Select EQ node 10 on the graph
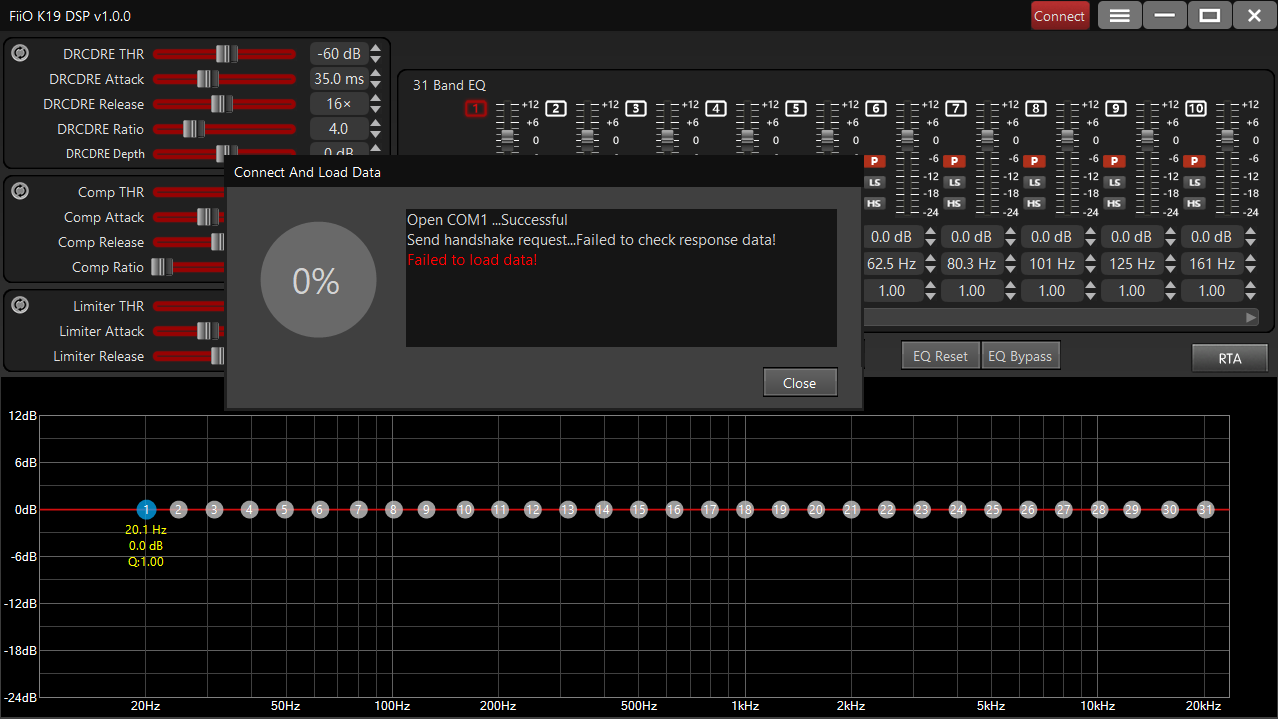The image size is (1278, 719). click(x=465, y=510)
